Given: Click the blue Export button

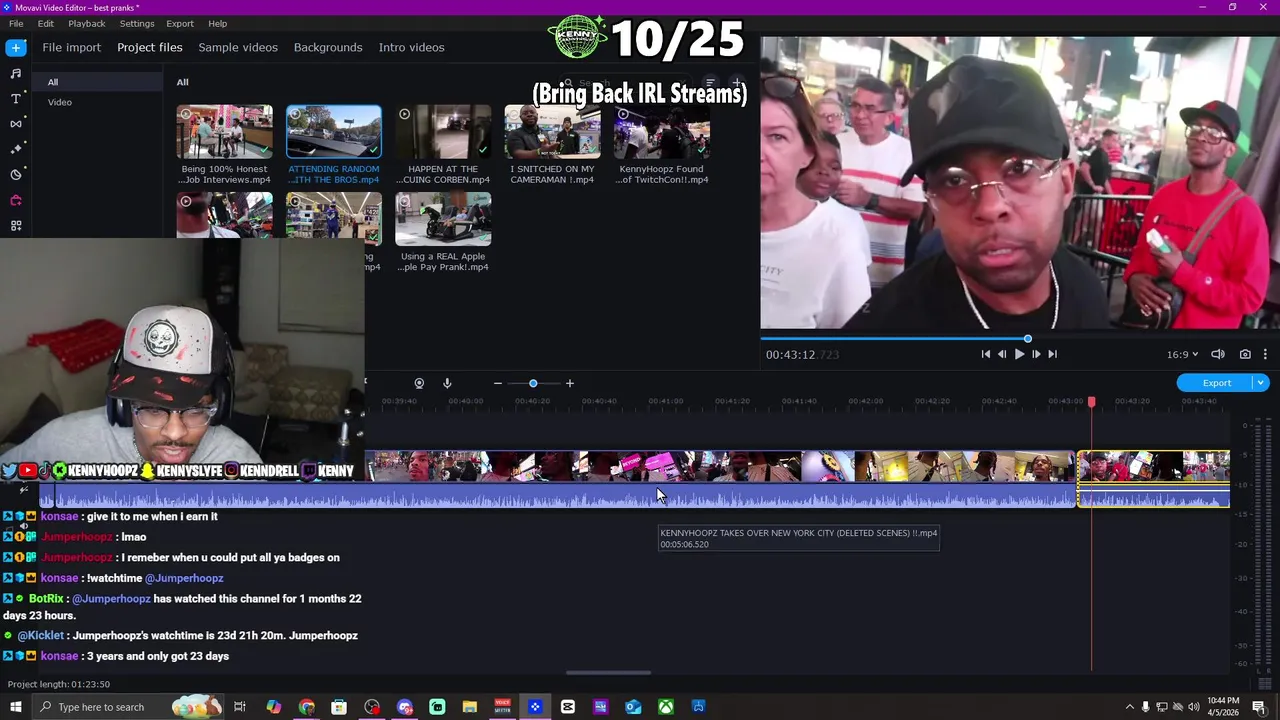Looking at the screenshot, I should pyautogui.click(x=1217, y=383).
